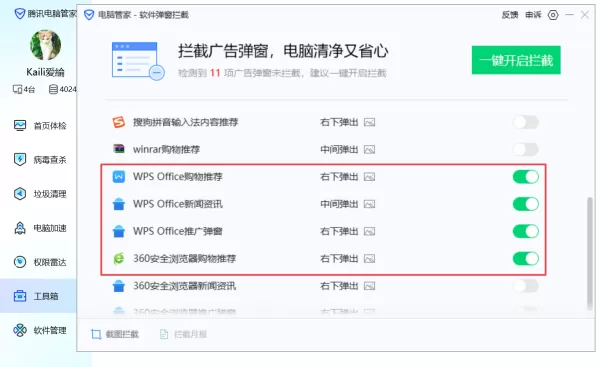Image resolution: width=600 pixels, height=367 pixels.
Task: Click the 4台 devices indicator
Action: pos(24,90)
